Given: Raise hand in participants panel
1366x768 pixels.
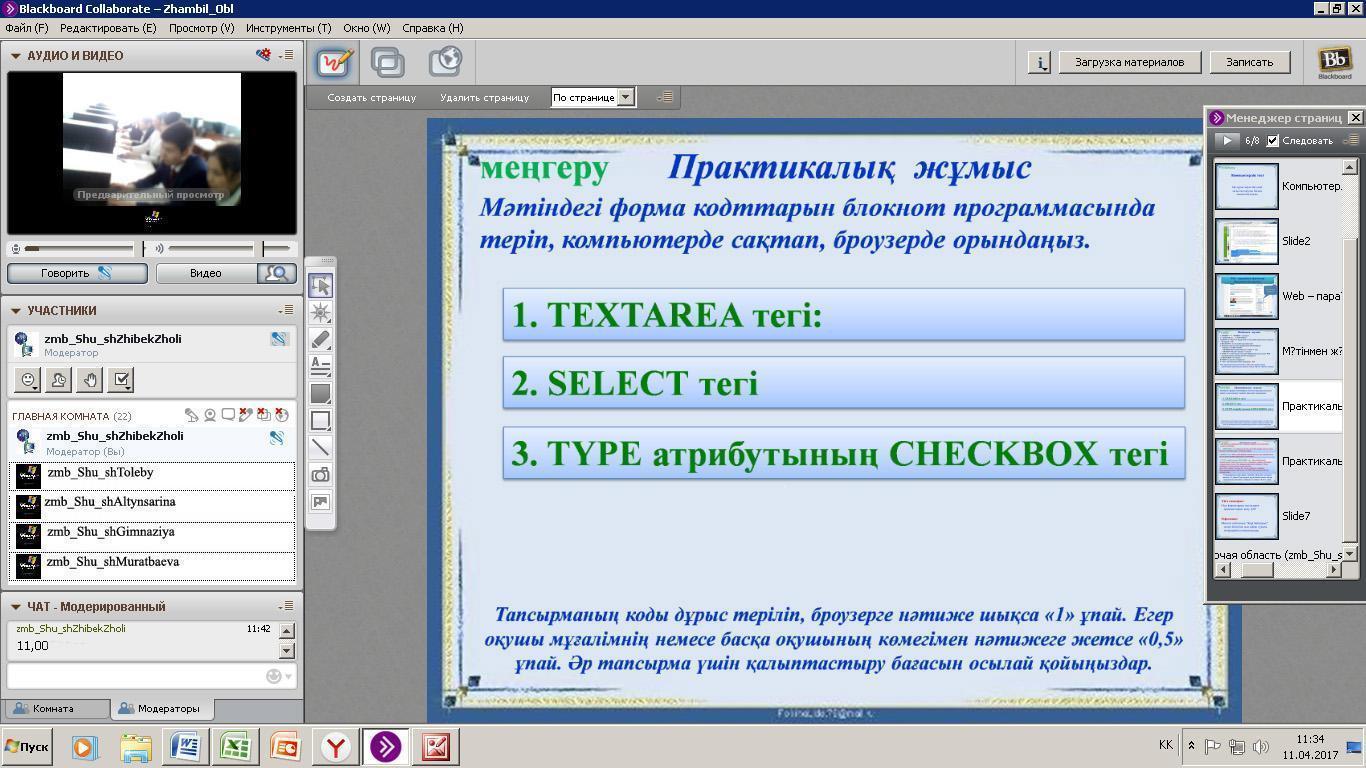Looking at the screenshot, I should 90,380.
